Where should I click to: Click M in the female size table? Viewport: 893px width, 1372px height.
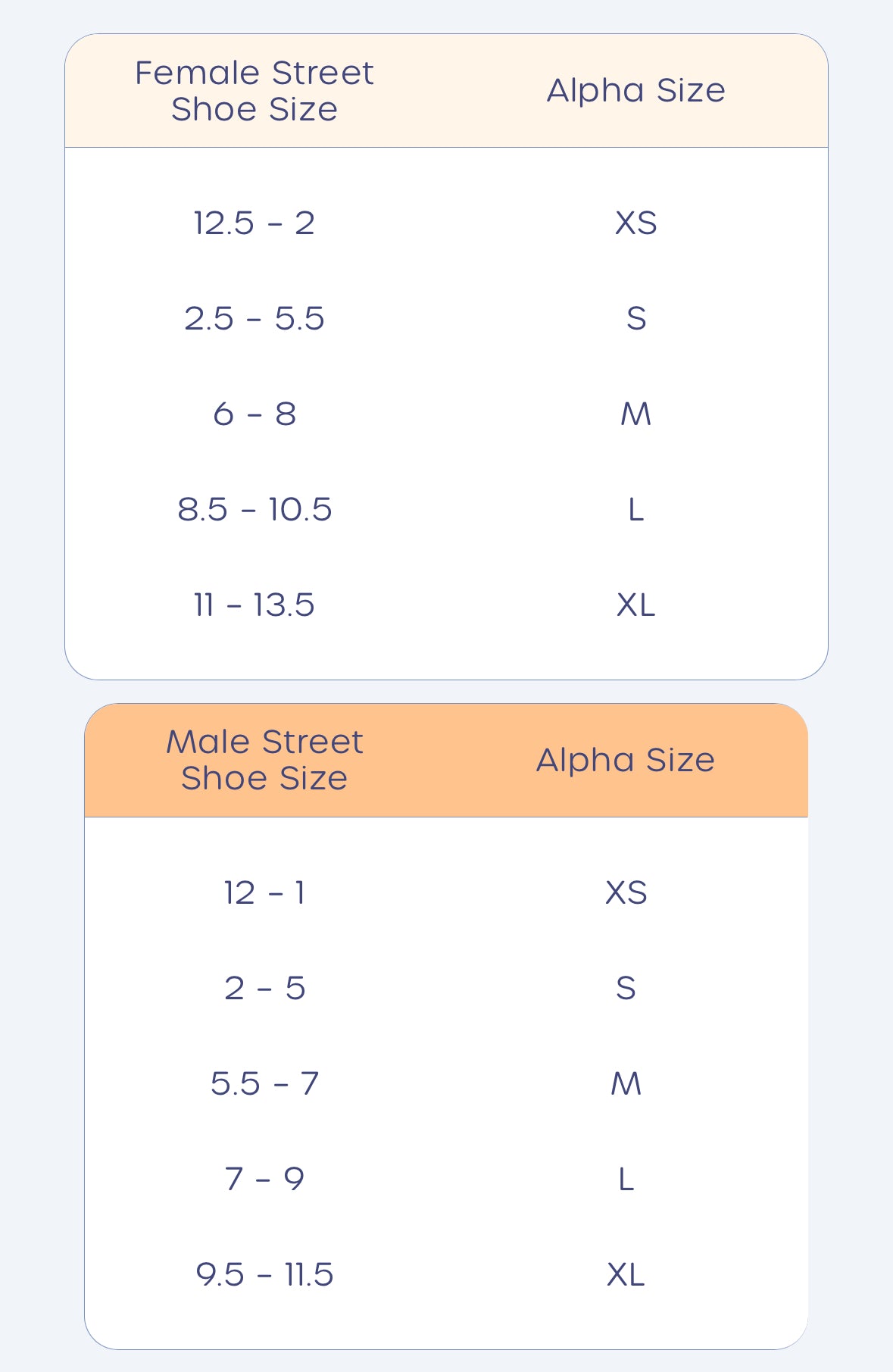pyautogui.click(x=636, y=414)
